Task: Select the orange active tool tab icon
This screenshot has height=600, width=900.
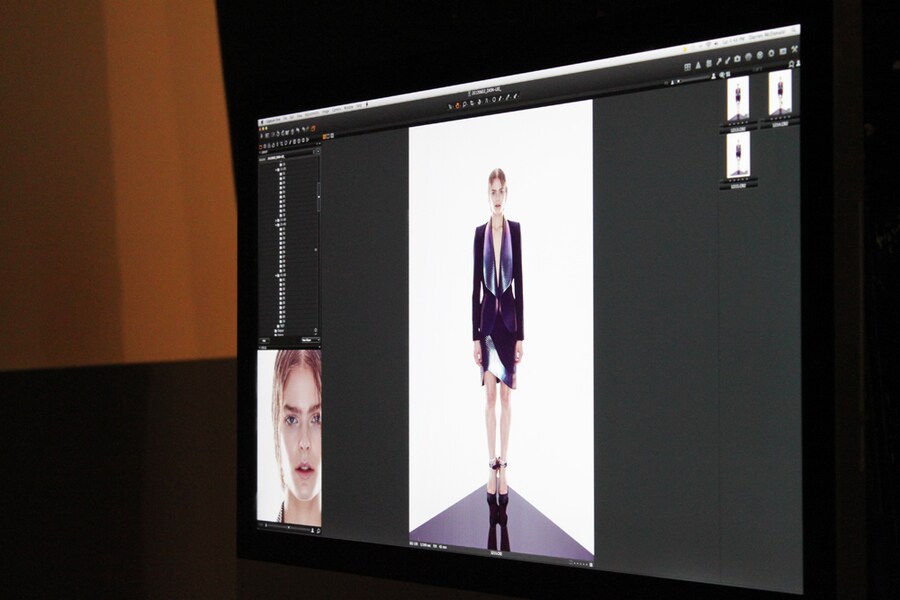Action: point(313,128)
